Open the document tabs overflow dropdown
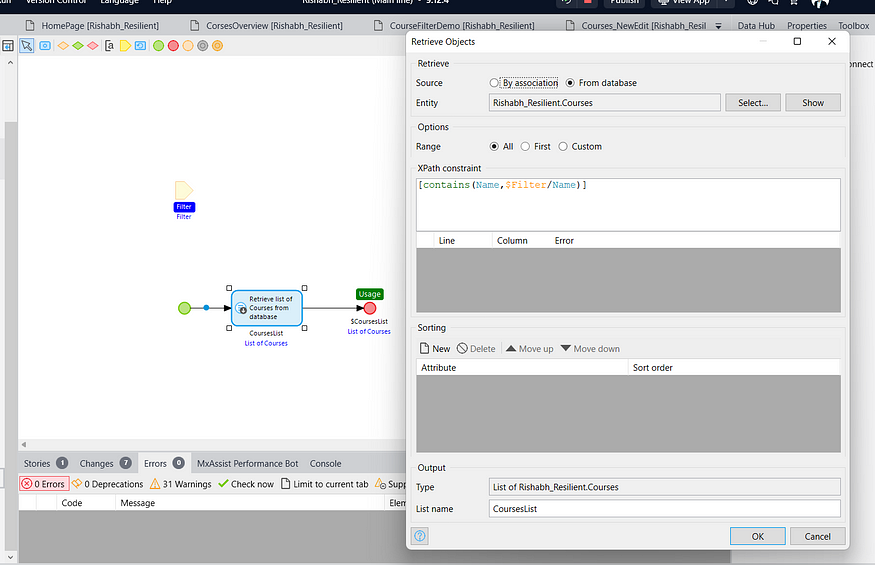The image size is (875, 565). tap(718, 26)
